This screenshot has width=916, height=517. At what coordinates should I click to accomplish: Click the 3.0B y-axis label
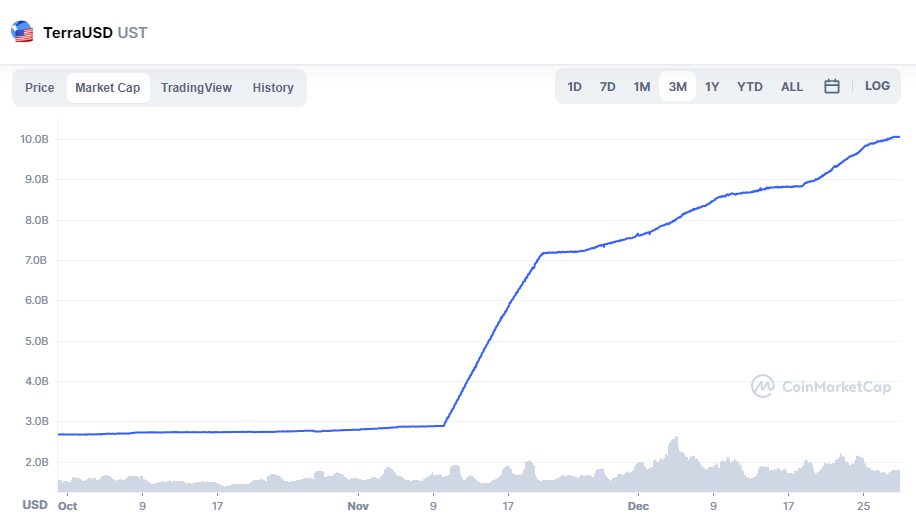[37, 421]
